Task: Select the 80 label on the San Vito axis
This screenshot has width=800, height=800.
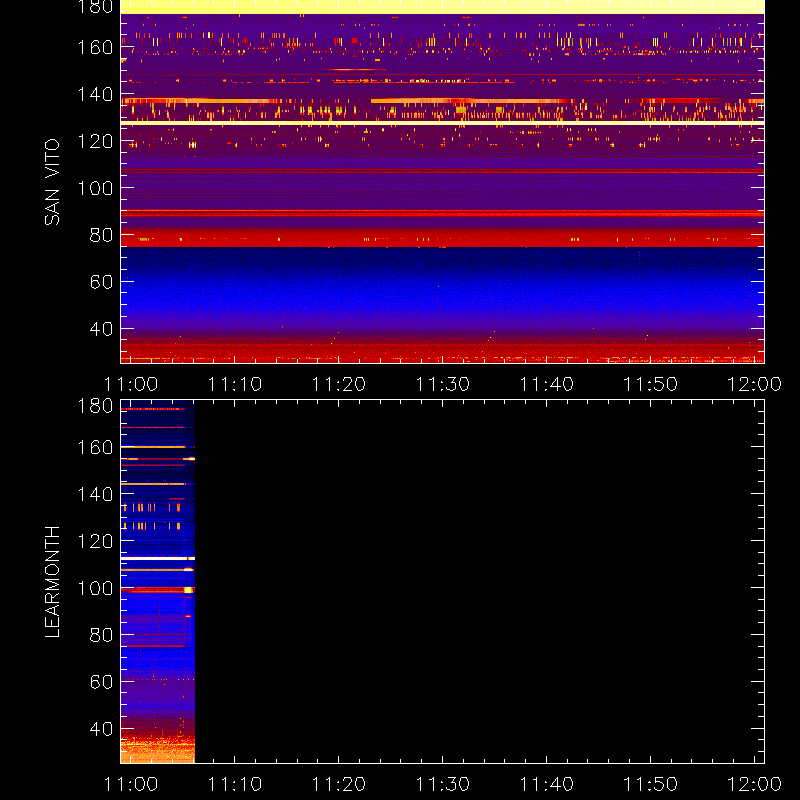Action: [101, 235]
